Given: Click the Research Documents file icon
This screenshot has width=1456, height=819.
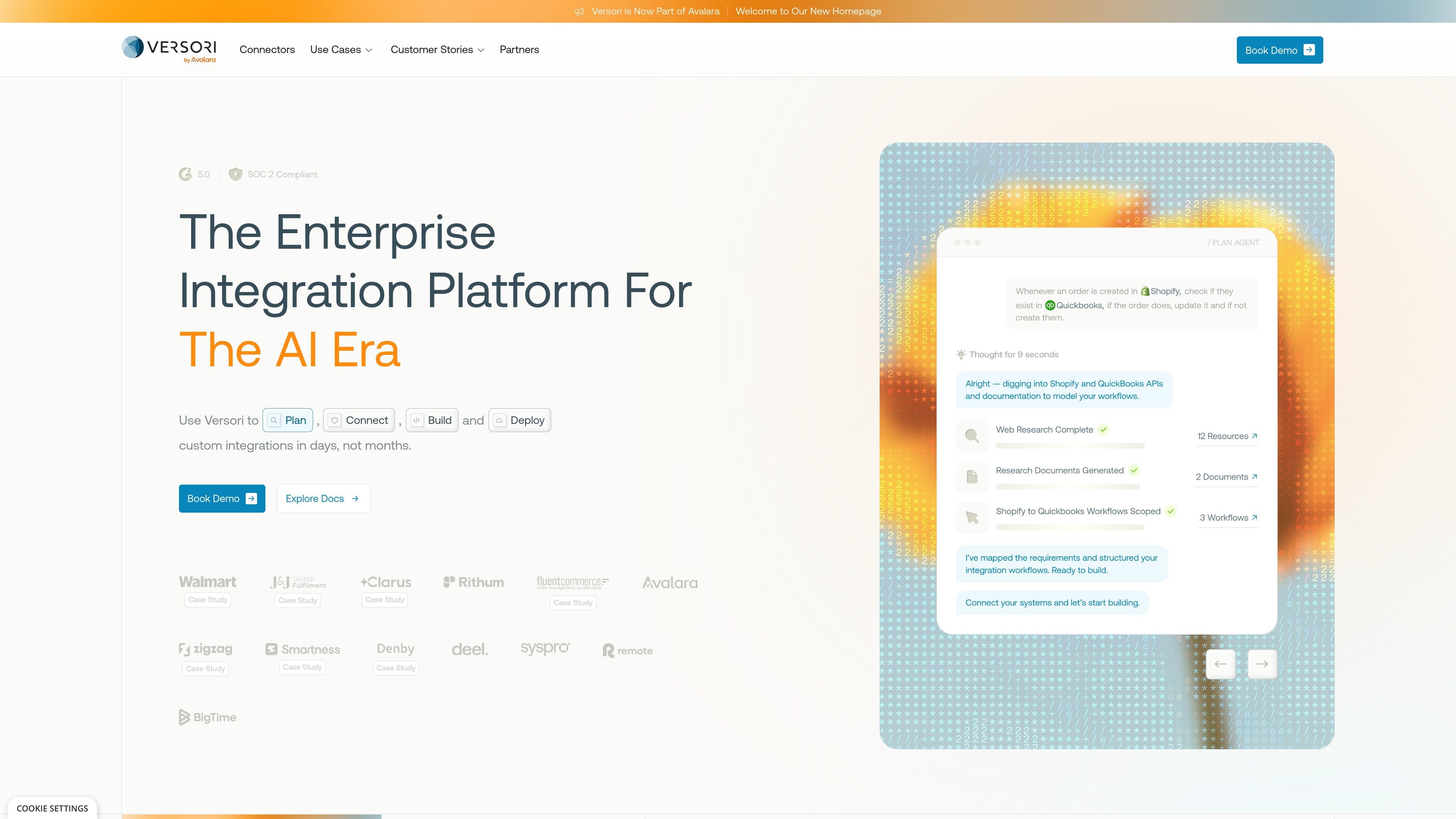Looking at the screenshot, I should pyautogui.click(x=972, y=477).
